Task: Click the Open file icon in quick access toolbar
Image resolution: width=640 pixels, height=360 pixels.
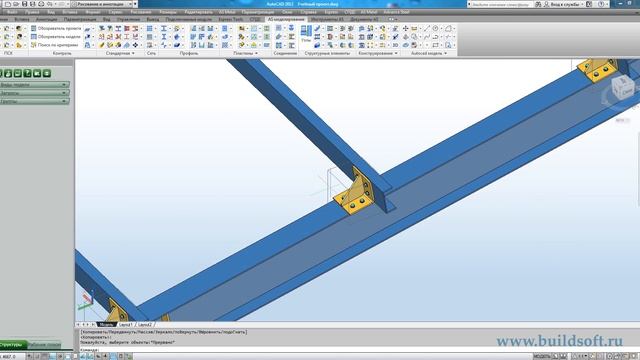Action: coord(16,4)
